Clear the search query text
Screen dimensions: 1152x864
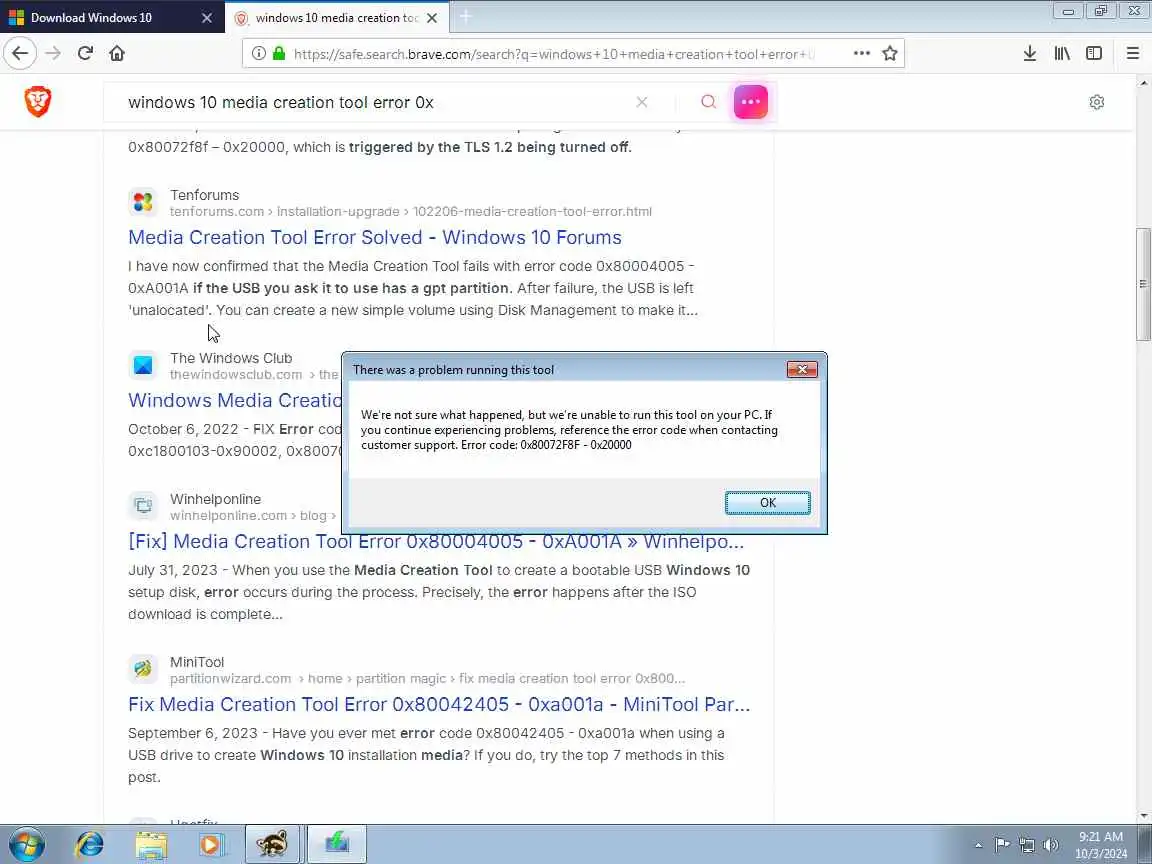641,102
